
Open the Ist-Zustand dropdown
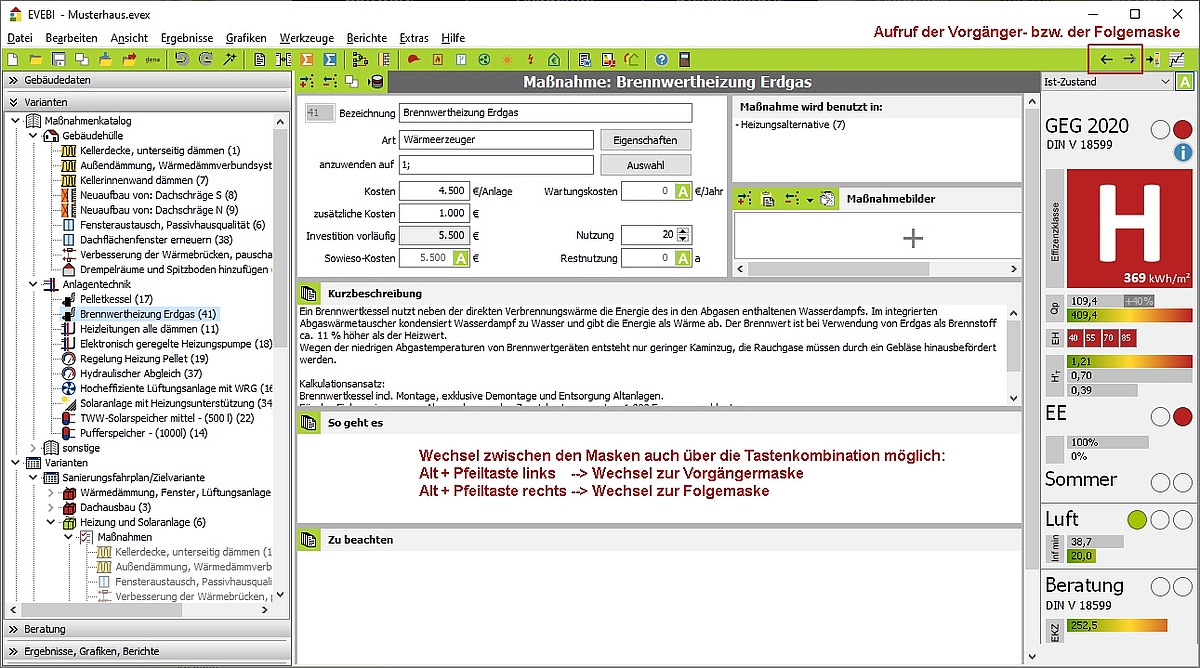[x=1107, y=82]
